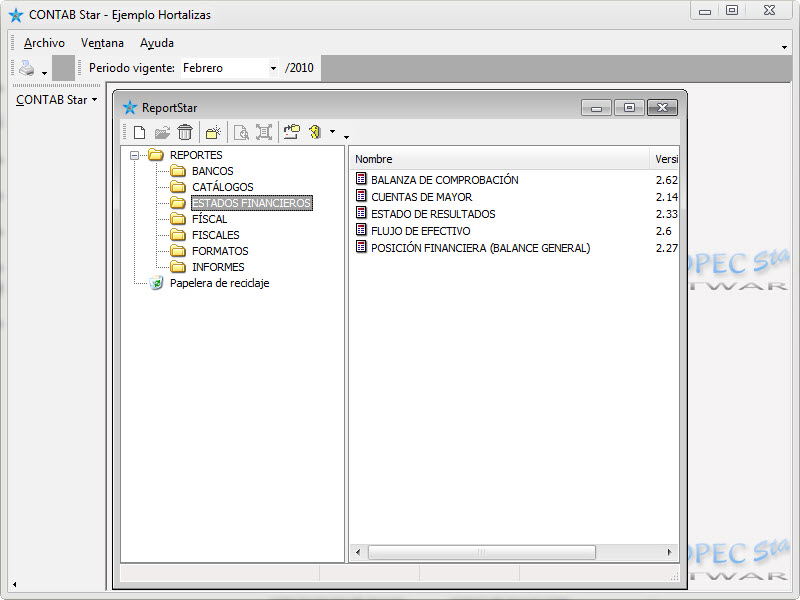
Task: Open dropdown arrow beside the yellow figure icon
Action: 333,132
